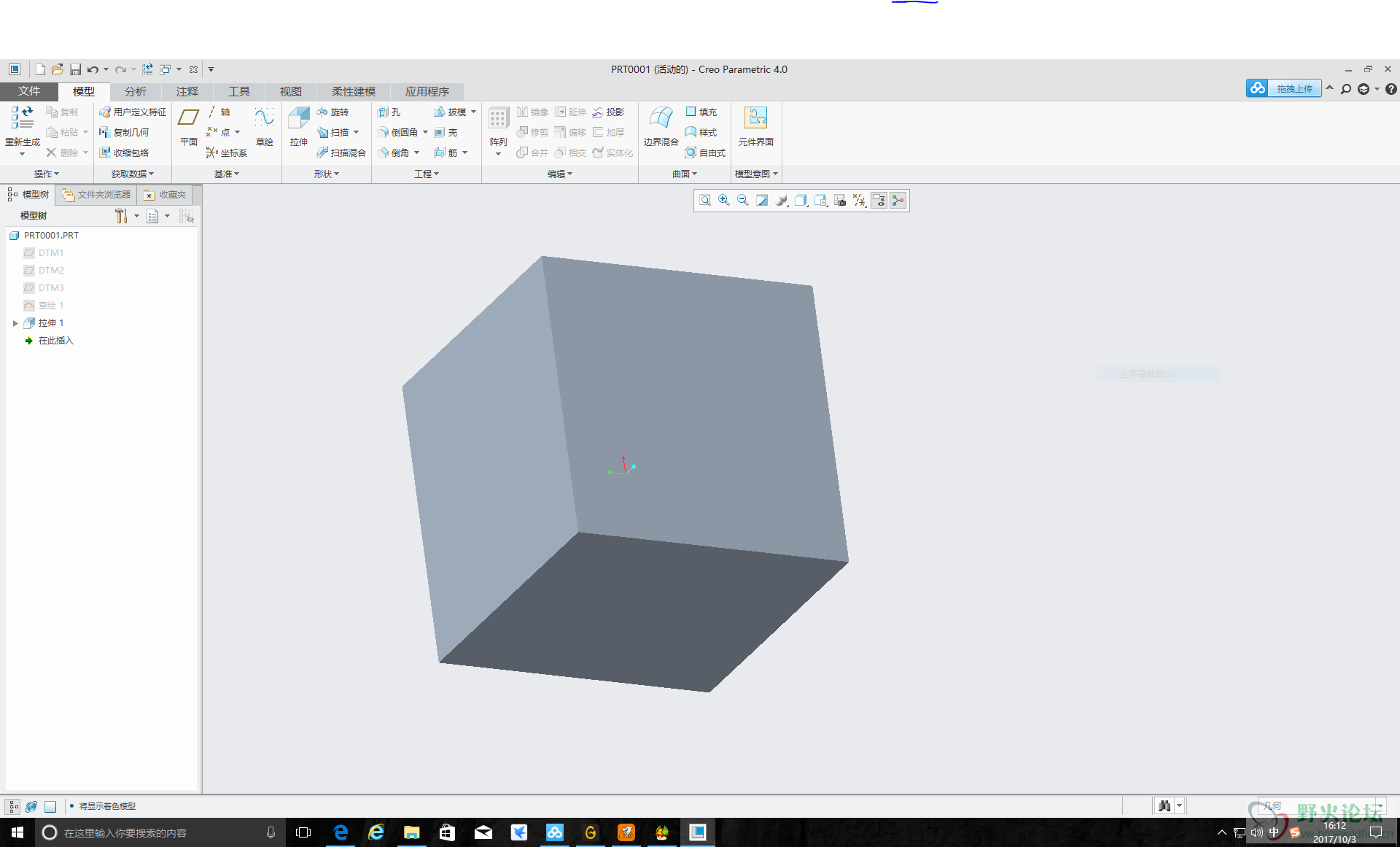Click the Zoom Out magnifier icon
The width and height of the screenshot is (1400, 847).
coord(743,201)
